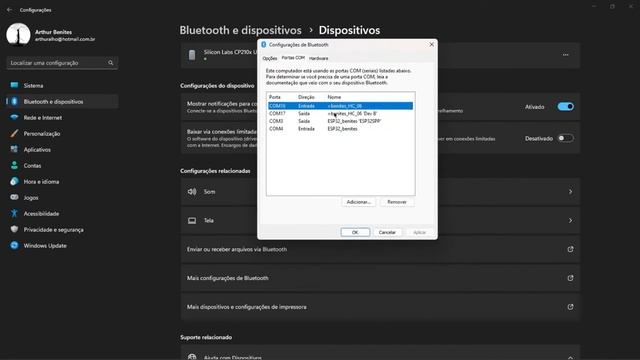This screenshot has height=360, width=640.
Task: Turn off the Ativado notifications toggle
Action: click(x=566, y=107)
